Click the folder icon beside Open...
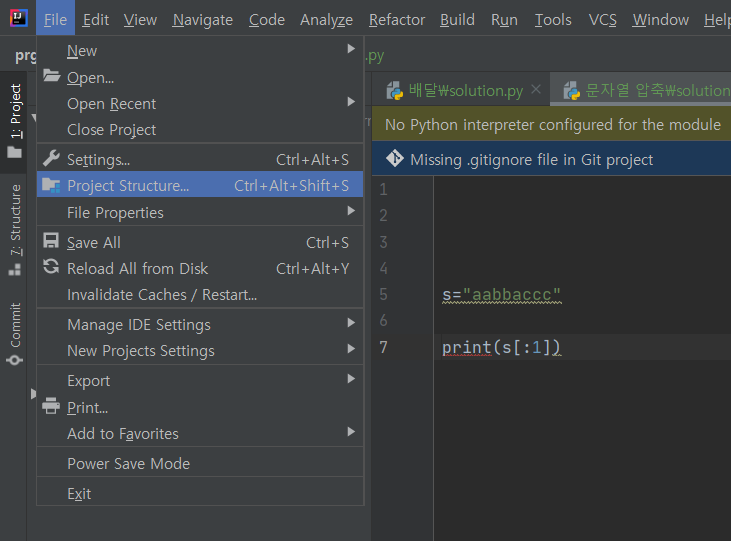The image size is (731, 541). [x=51, y=75]
